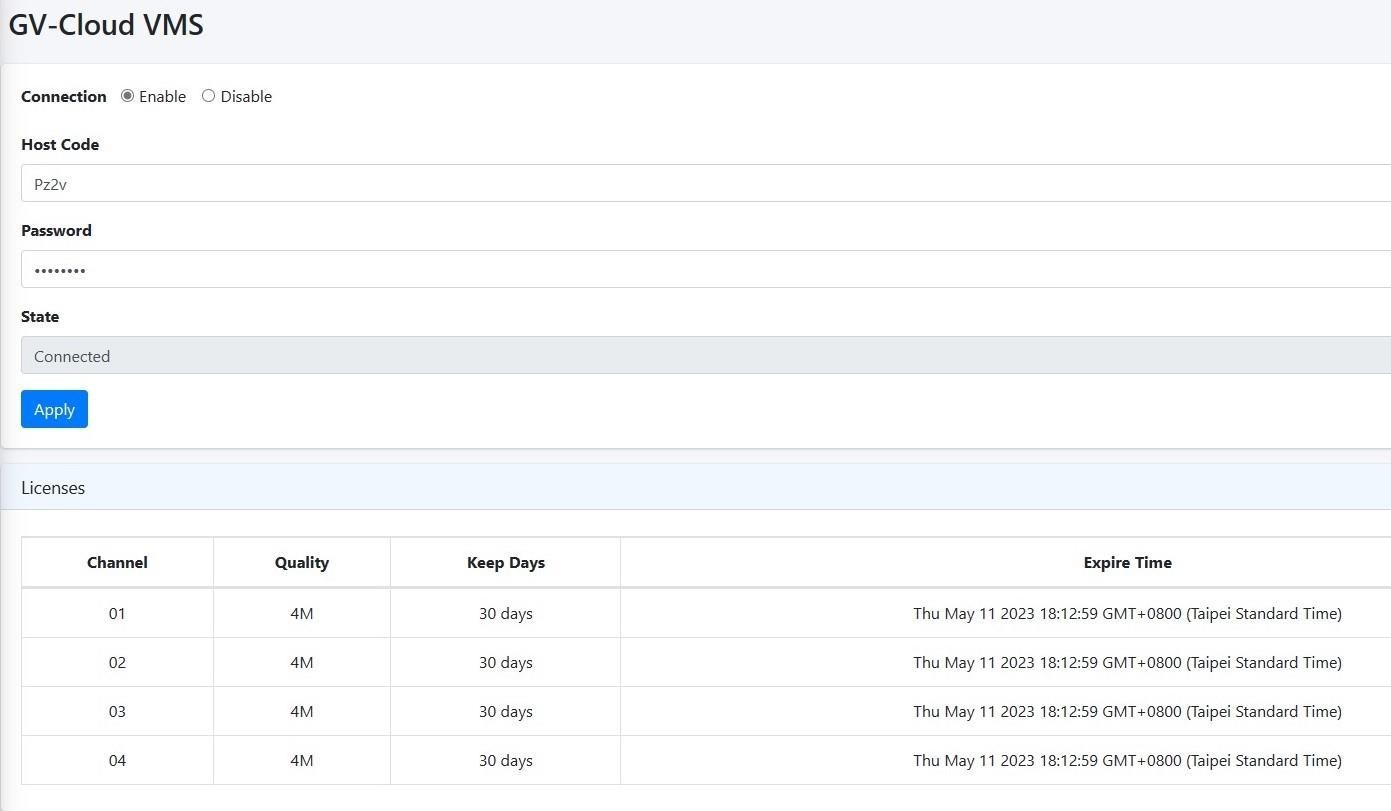Click the Host Code input field

[x=700, y=184]
